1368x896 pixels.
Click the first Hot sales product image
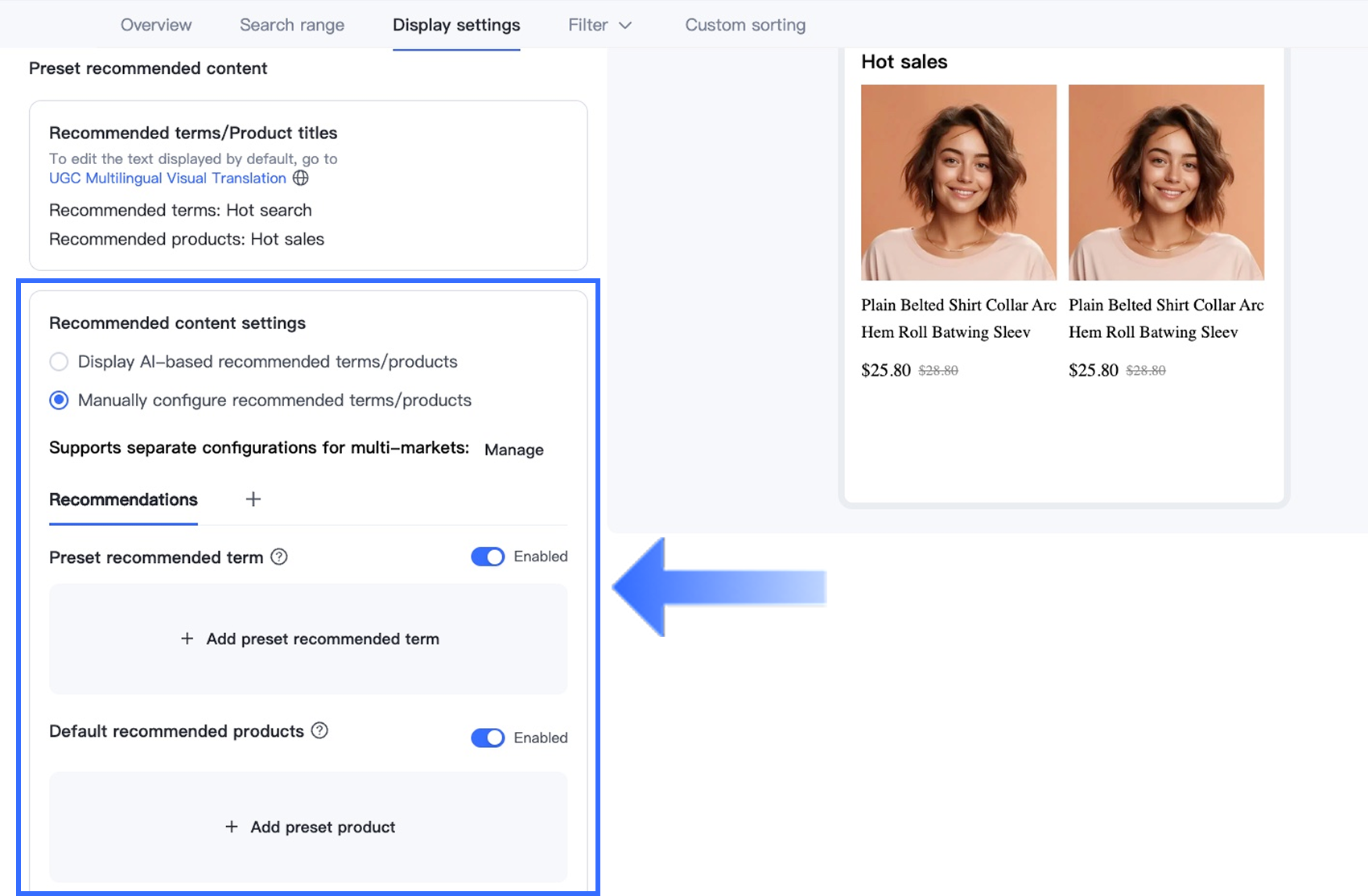(x=958, y=183)
